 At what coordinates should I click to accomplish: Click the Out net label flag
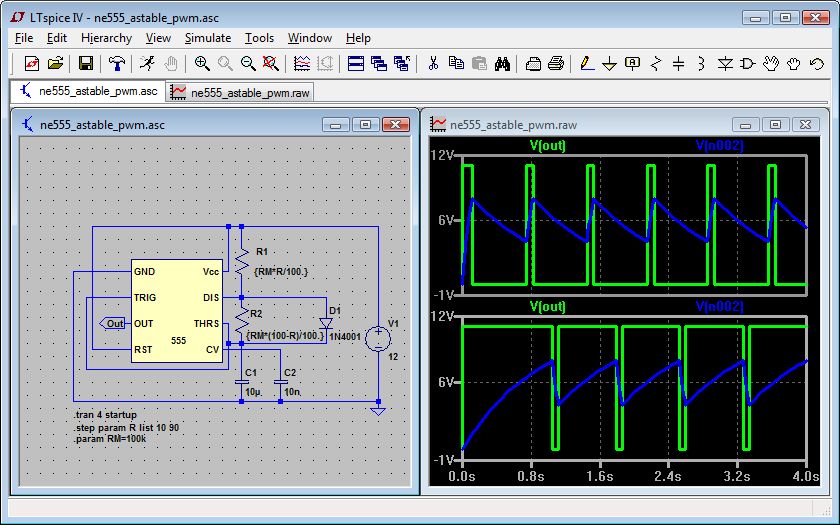112,324
